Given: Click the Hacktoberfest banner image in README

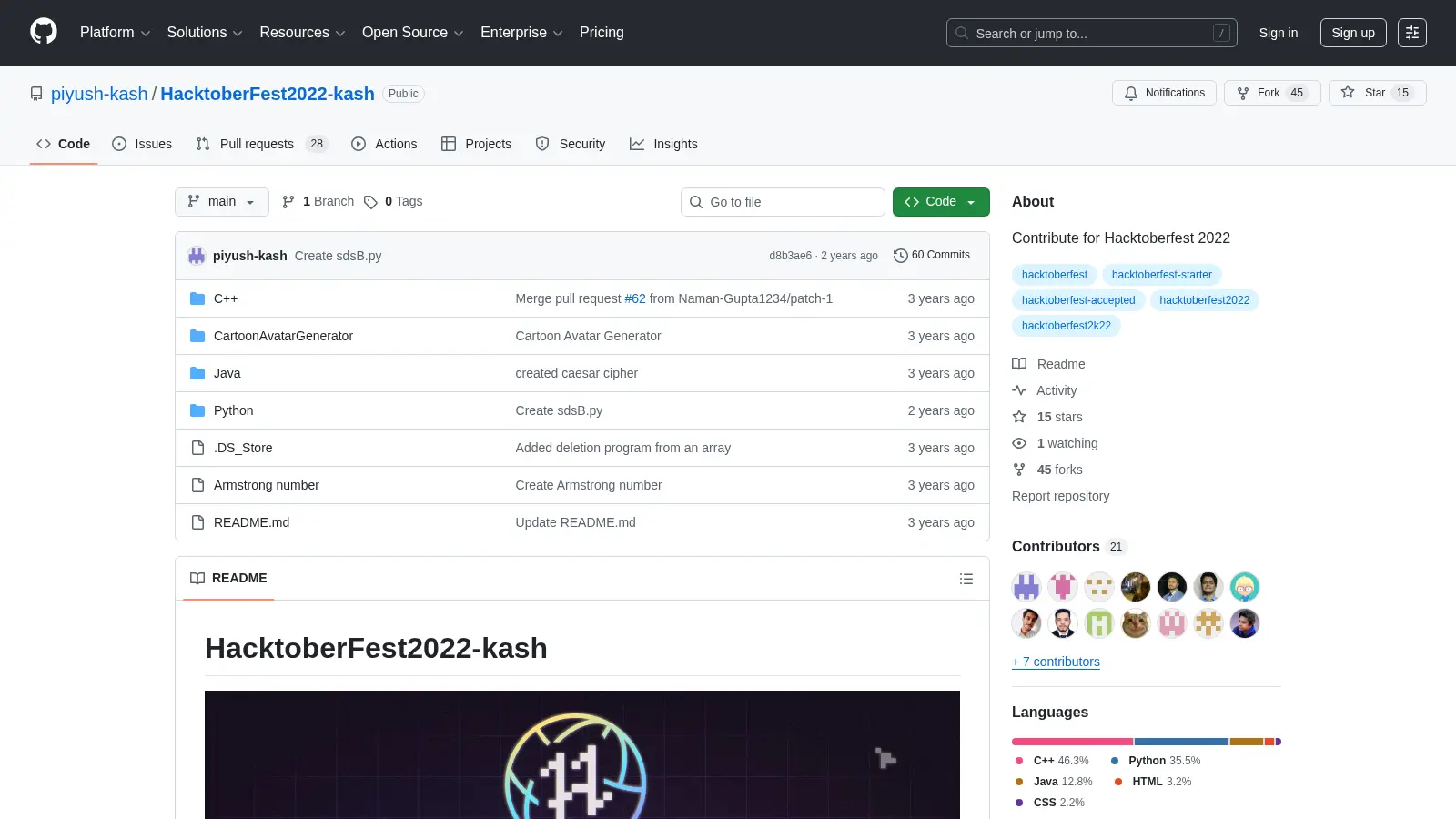Looking at the screenshot, I should tap(582, 754).
